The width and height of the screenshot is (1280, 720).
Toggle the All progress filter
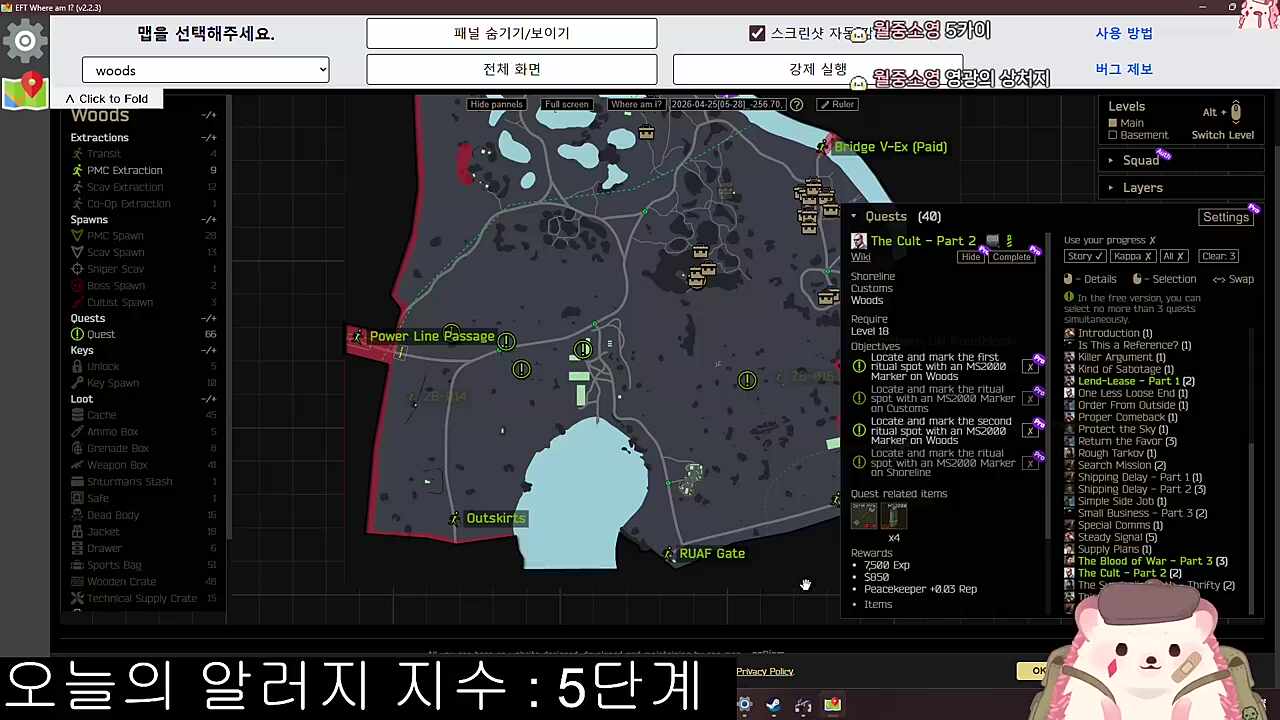coord(1174,256)
